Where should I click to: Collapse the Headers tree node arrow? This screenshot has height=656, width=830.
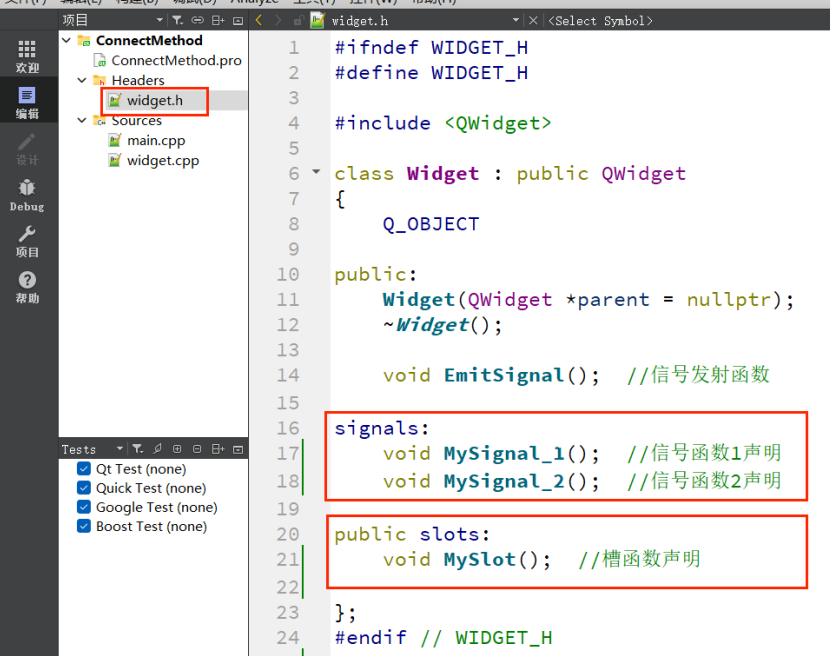point(82,80)
